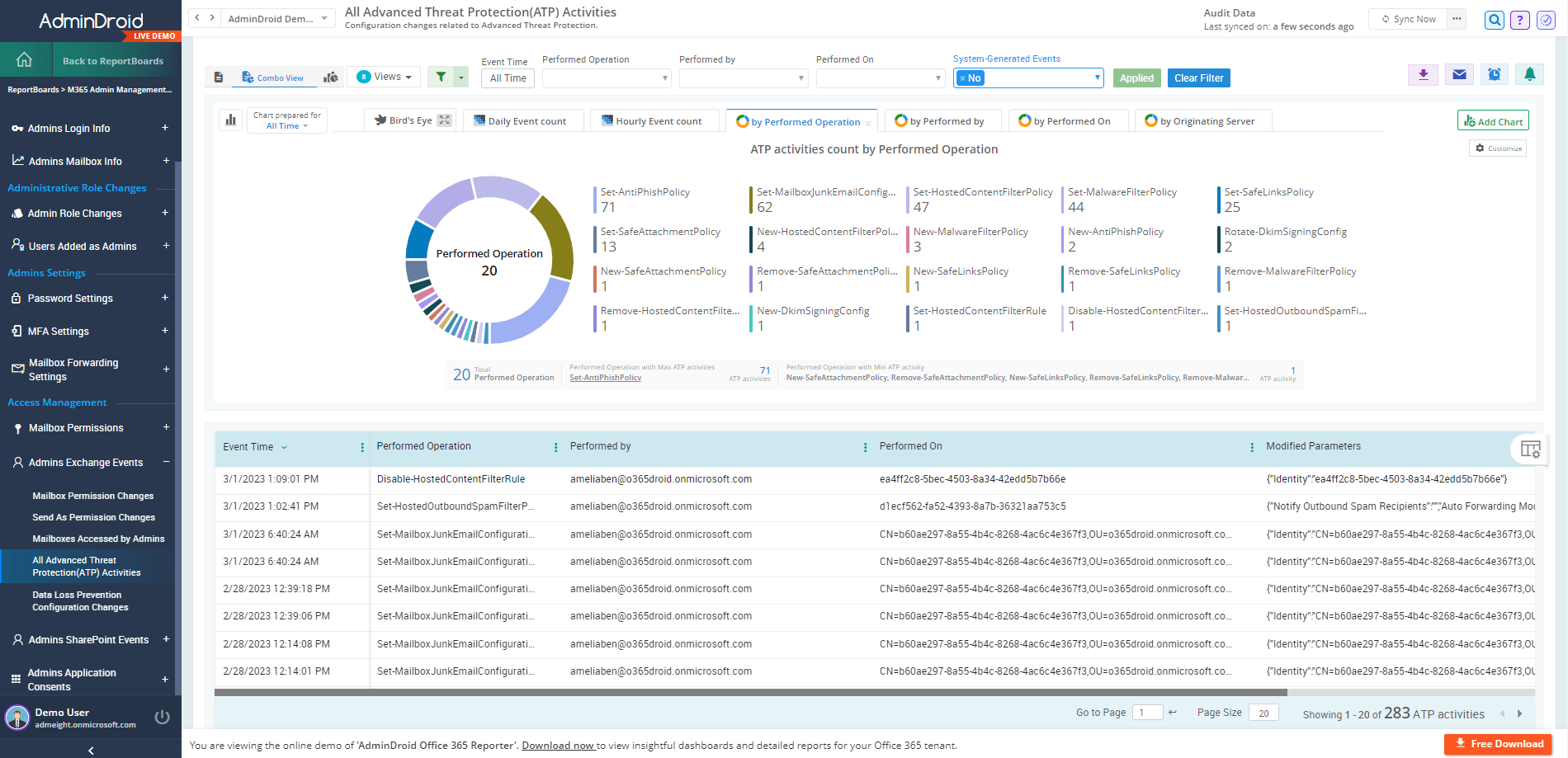Viewport: 1568px width, 758px height.
Task: Expand MFA Settings sidebar section
Action: click(165, 331)
